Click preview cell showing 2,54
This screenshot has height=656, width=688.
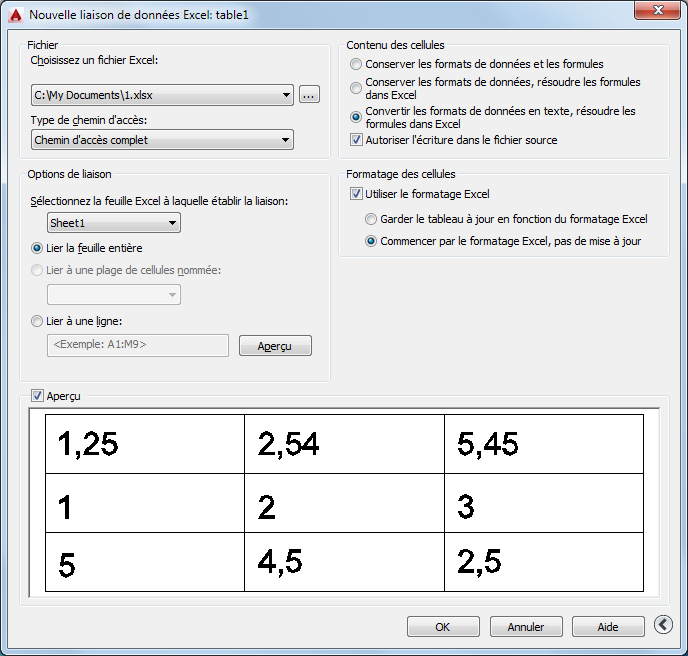[344, 444]
